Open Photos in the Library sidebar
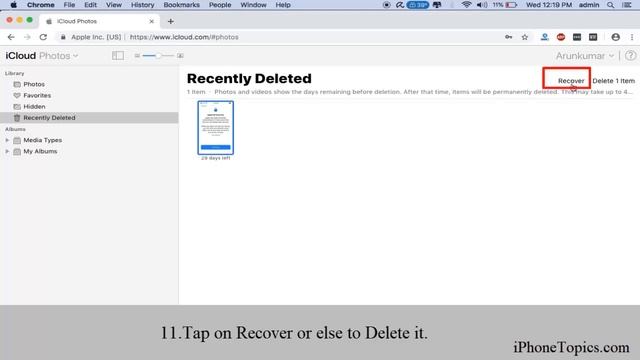The width and height of the screenshot is (640, 360). pos(34,84)
